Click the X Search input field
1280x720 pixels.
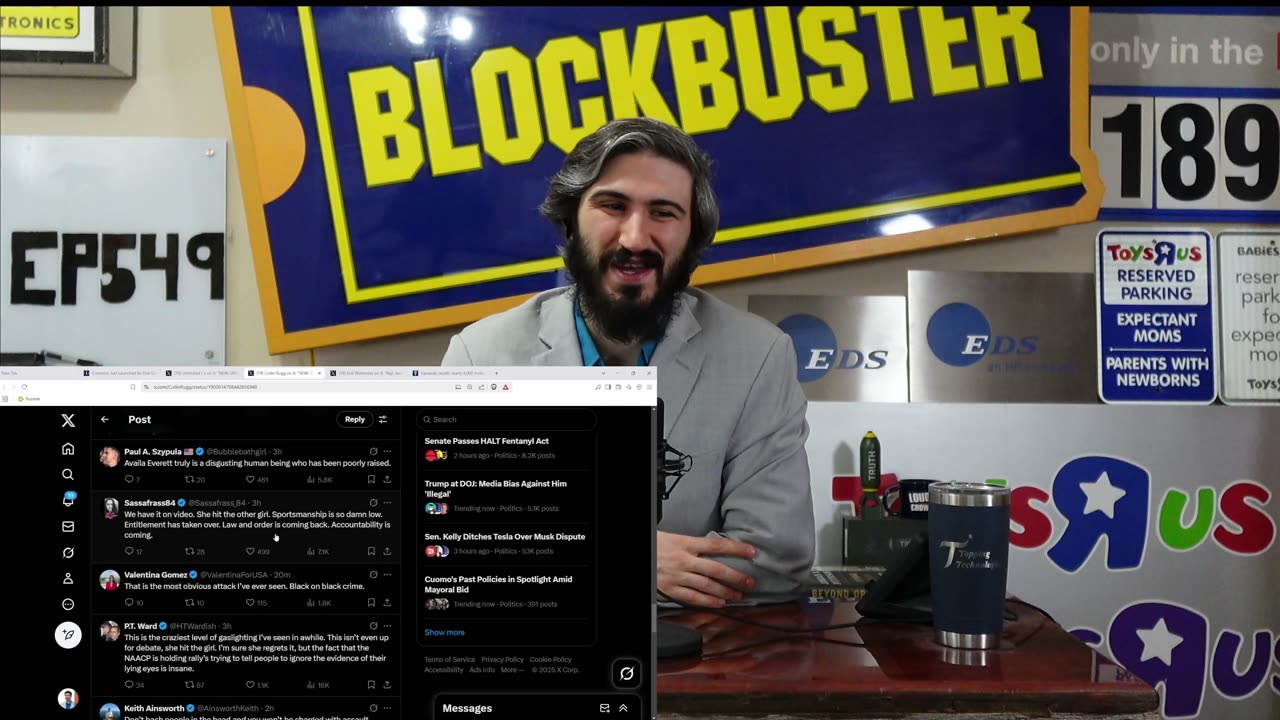pos(506,419)
